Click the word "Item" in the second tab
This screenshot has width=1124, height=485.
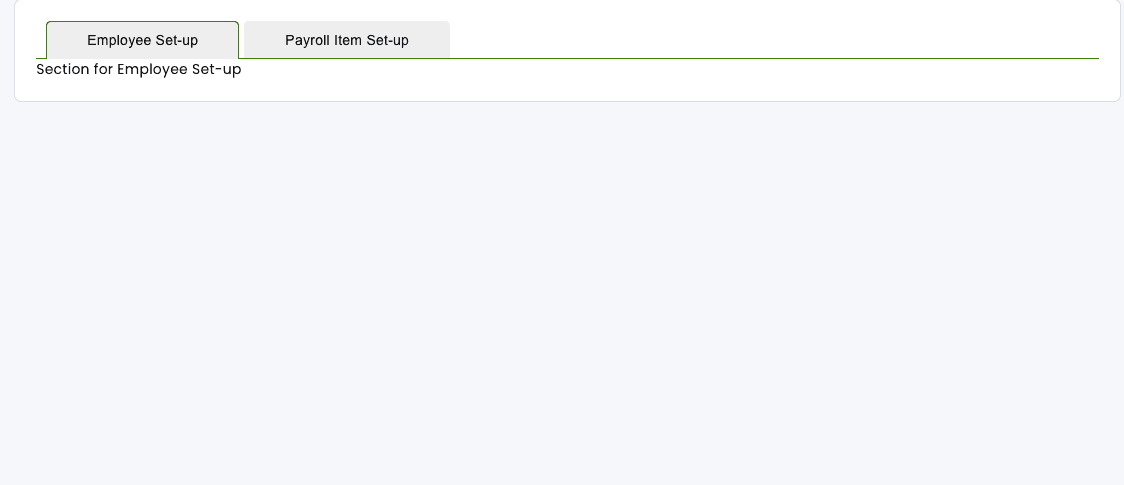tap(348, 41)
